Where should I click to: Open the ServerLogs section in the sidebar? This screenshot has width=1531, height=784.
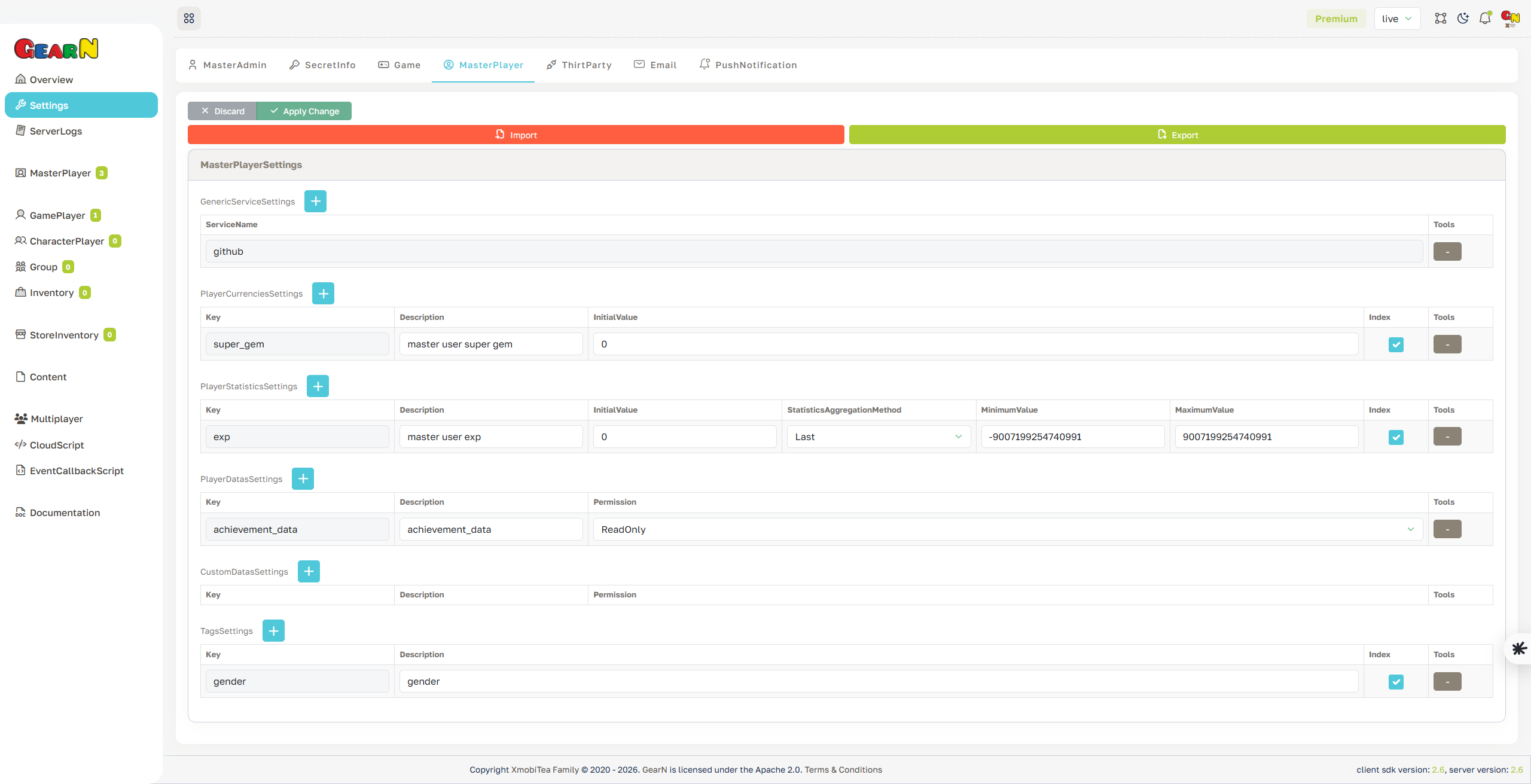[55, 131]
